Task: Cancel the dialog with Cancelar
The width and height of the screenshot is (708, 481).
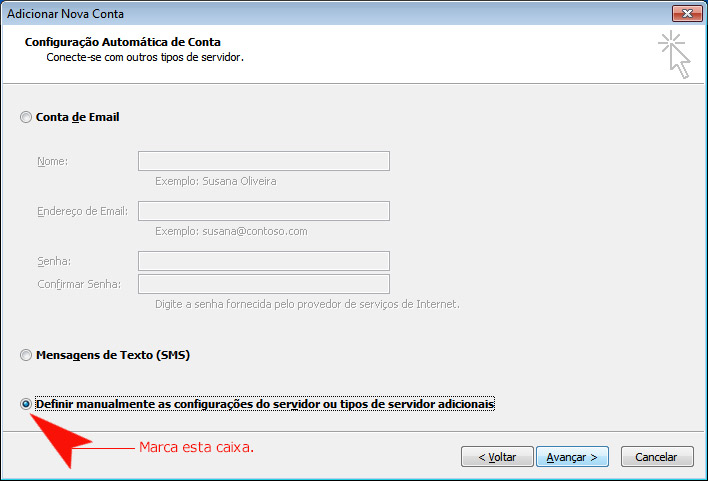Action: click(657, 457)
